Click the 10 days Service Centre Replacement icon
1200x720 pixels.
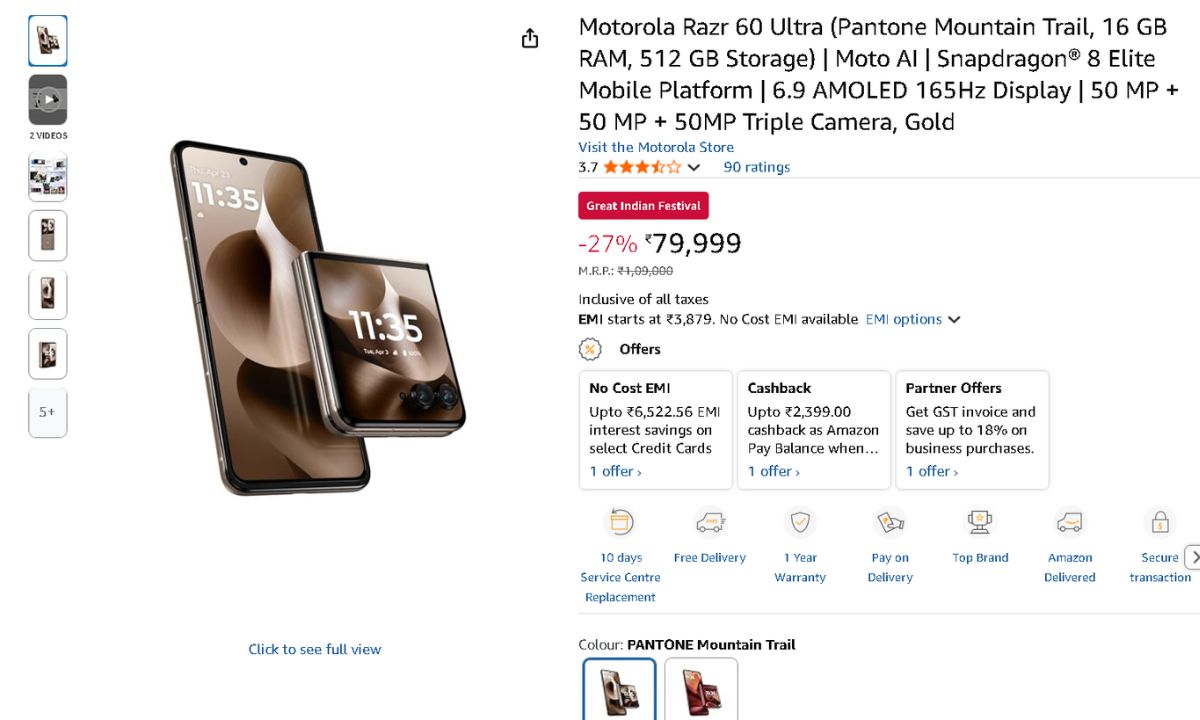(x=620, y=522)
